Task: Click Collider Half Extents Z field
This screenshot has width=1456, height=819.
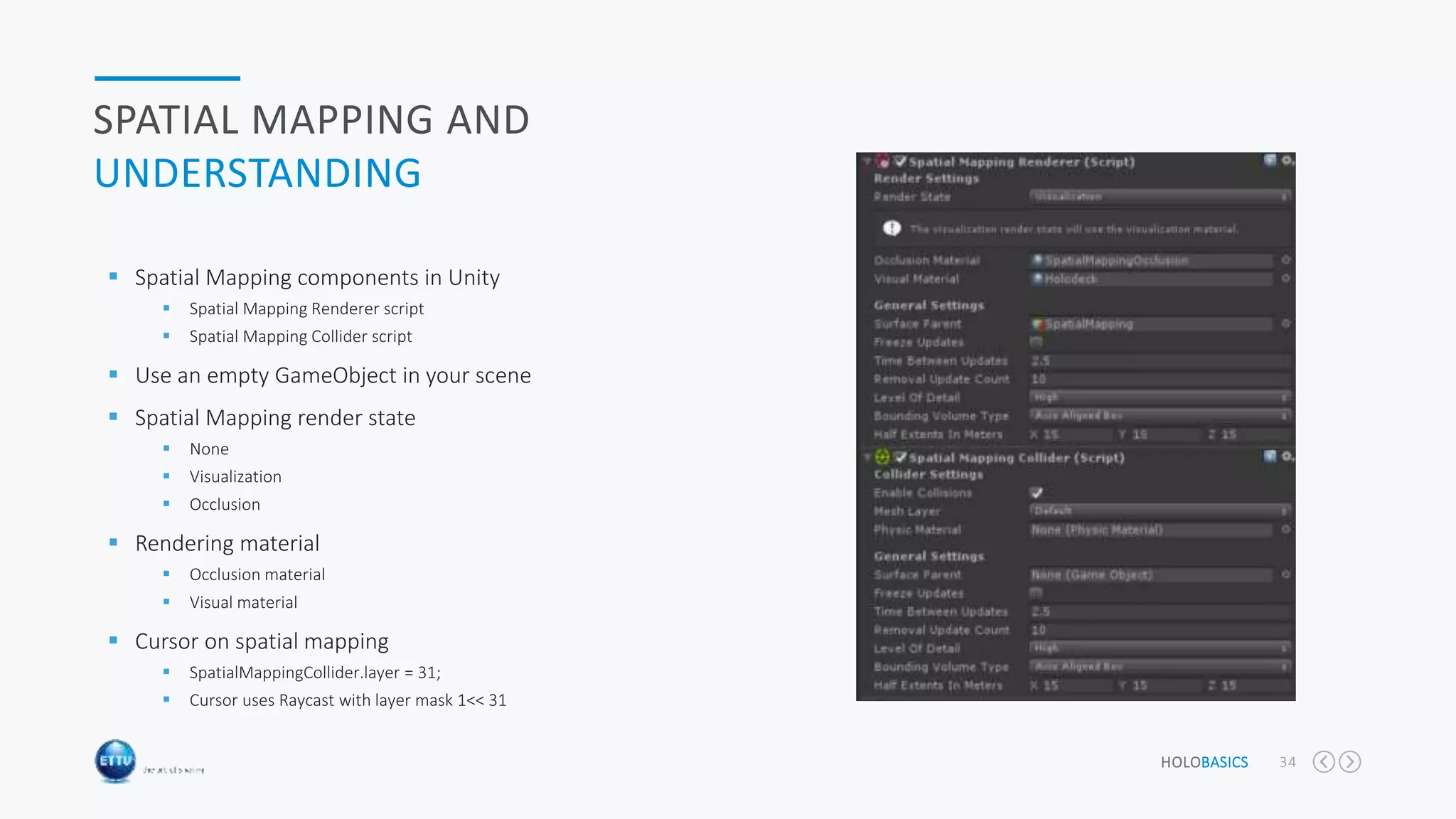Action: (1255, 685)
